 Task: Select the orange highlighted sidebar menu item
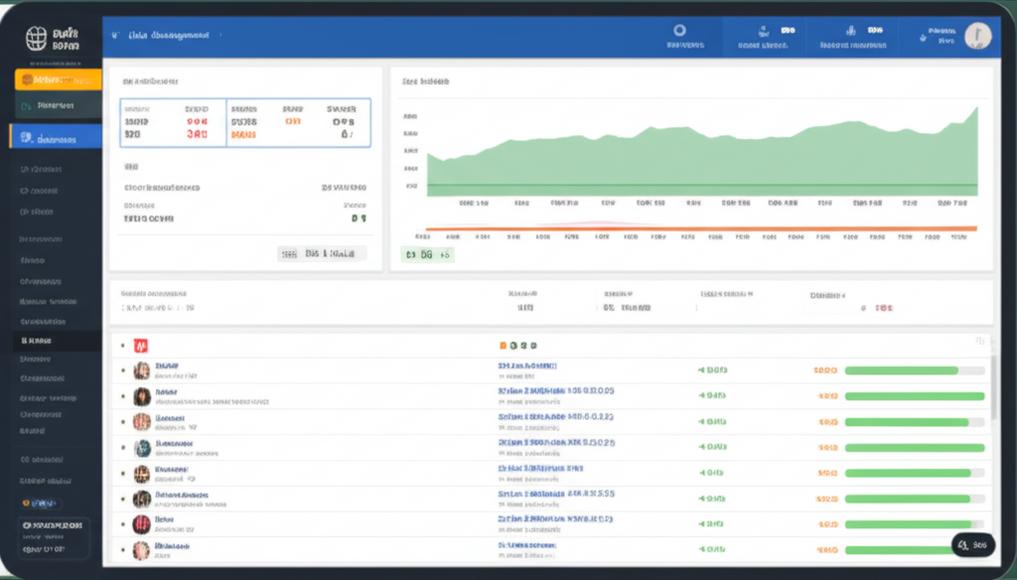pyautogui.click(x=58, y=79)
